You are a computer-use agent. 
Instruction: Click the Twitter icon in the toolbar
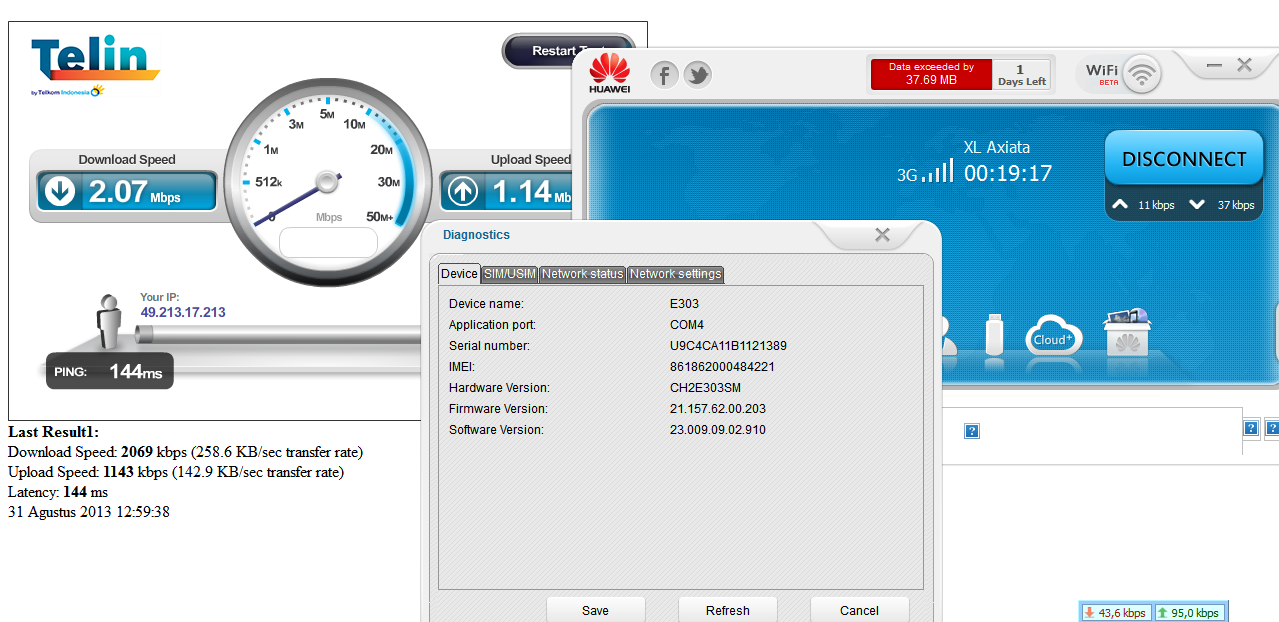tap(697, 74)
